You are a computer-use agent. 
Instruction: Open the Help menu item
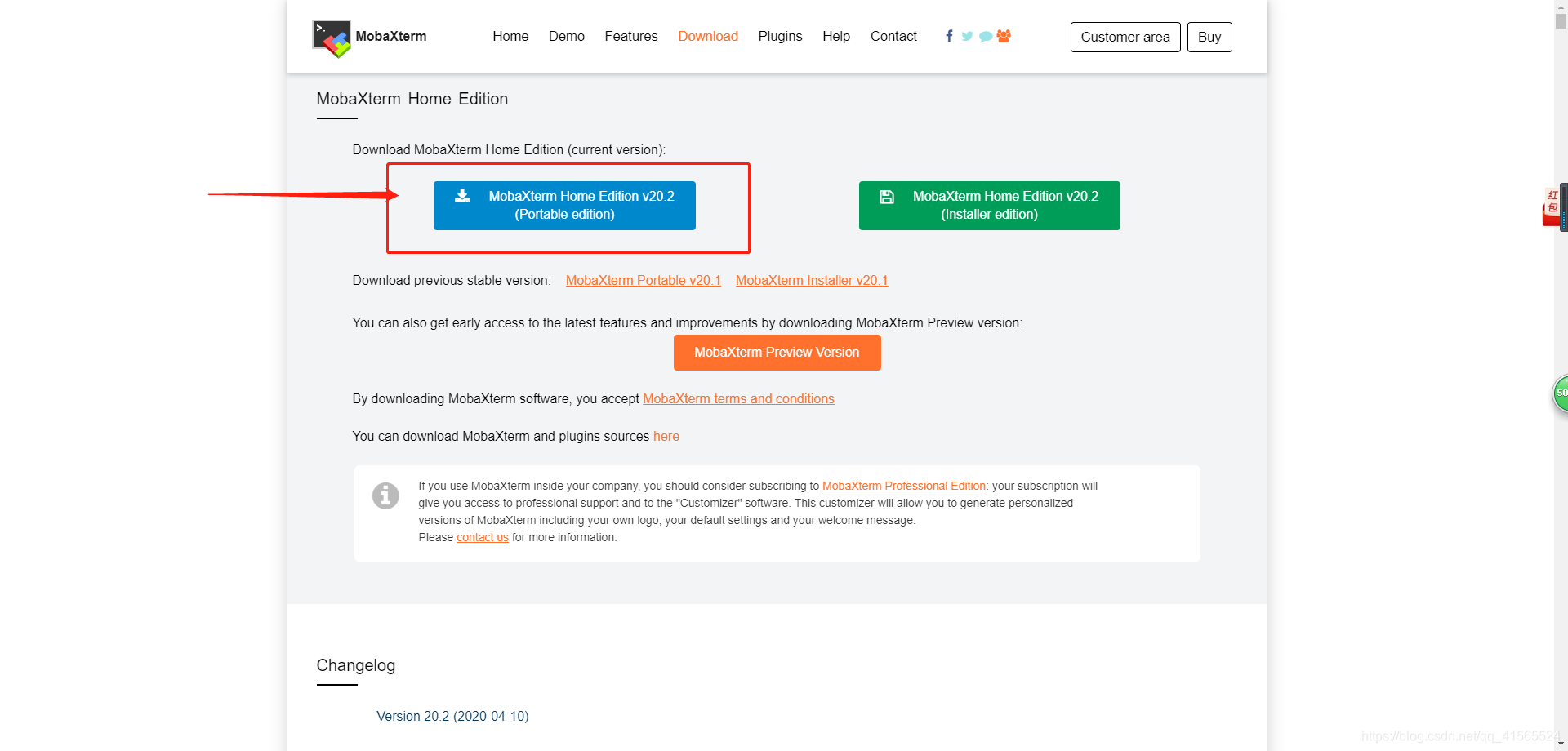click(836, 36)
